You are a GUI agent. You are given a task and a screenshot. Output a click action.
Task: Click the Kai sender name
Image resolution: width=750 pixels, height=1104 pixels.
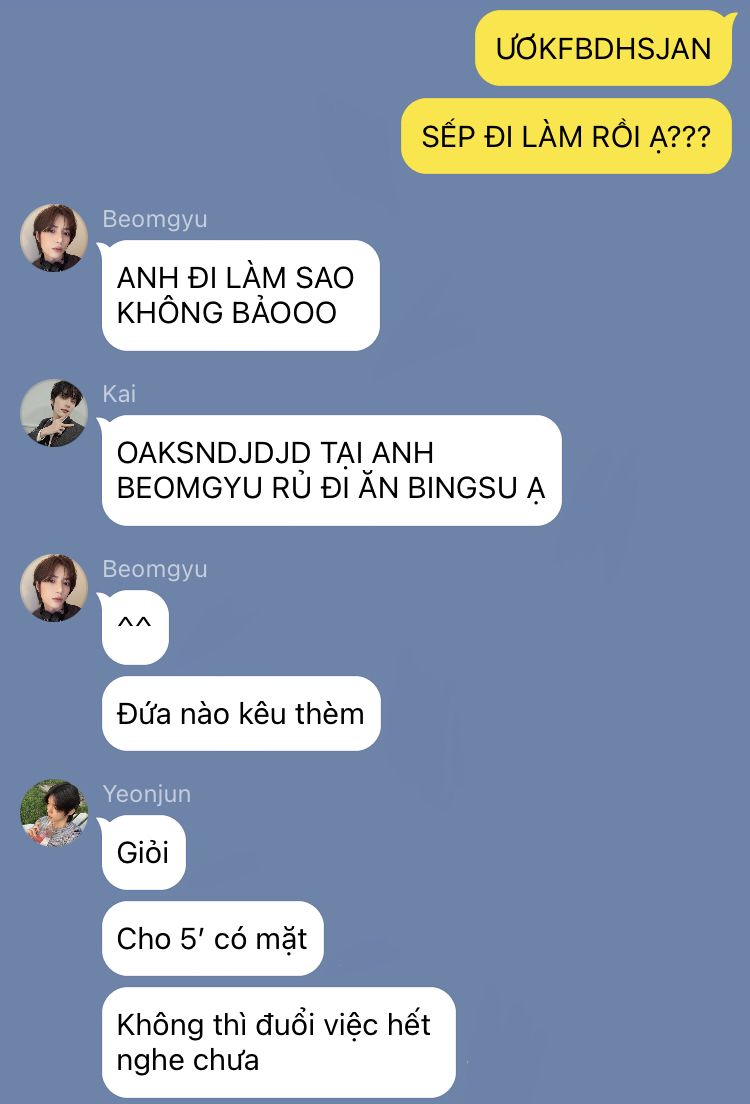[119, 394]
